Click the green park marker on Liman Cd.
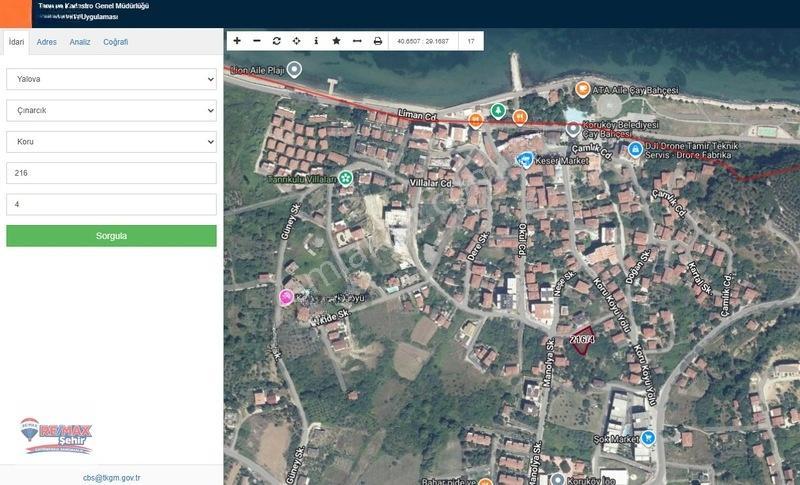The image size is (800, 485). click(x=498, y=111)
